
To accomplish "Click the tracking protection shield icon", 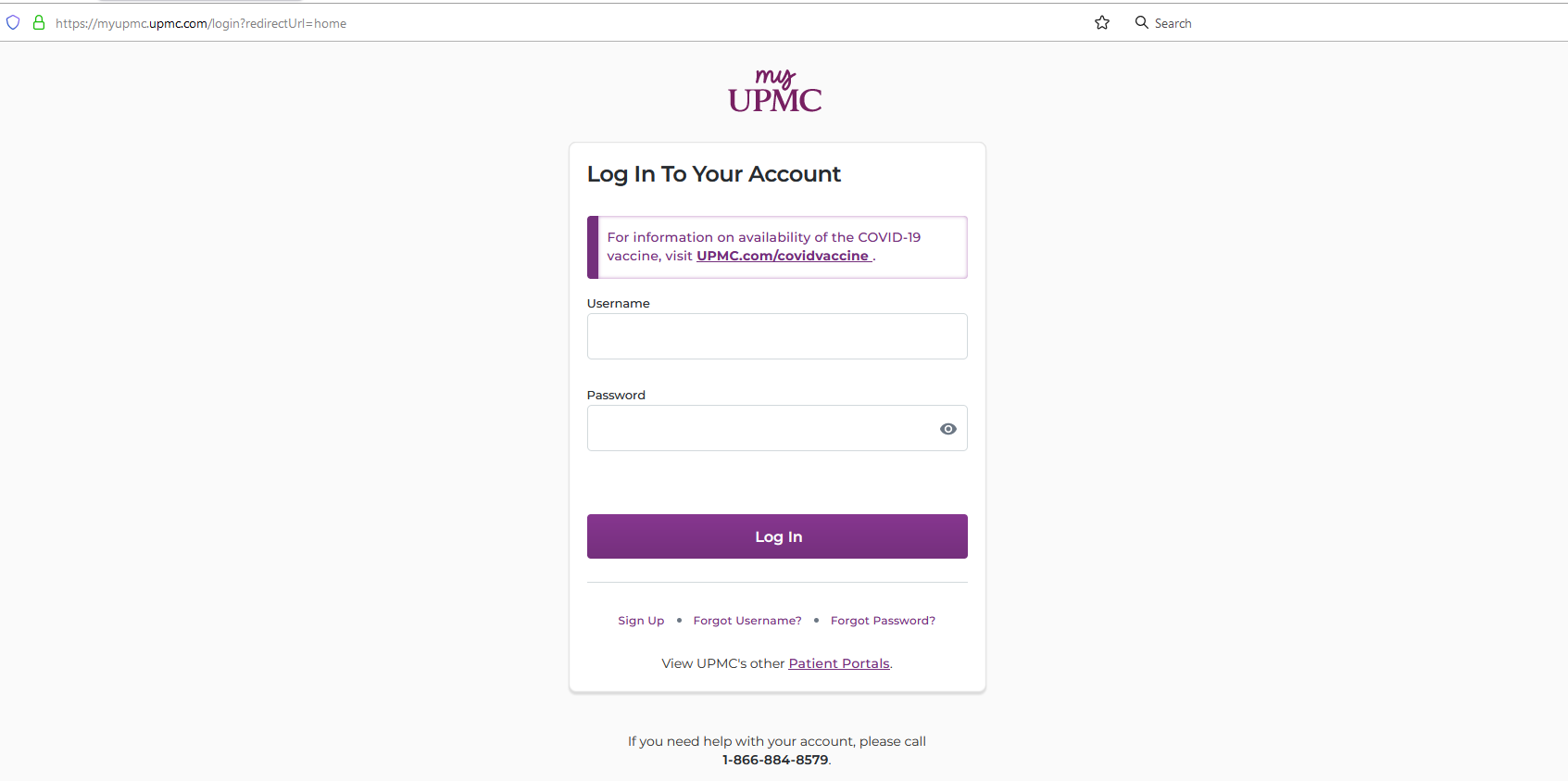I will pos(12,22).
